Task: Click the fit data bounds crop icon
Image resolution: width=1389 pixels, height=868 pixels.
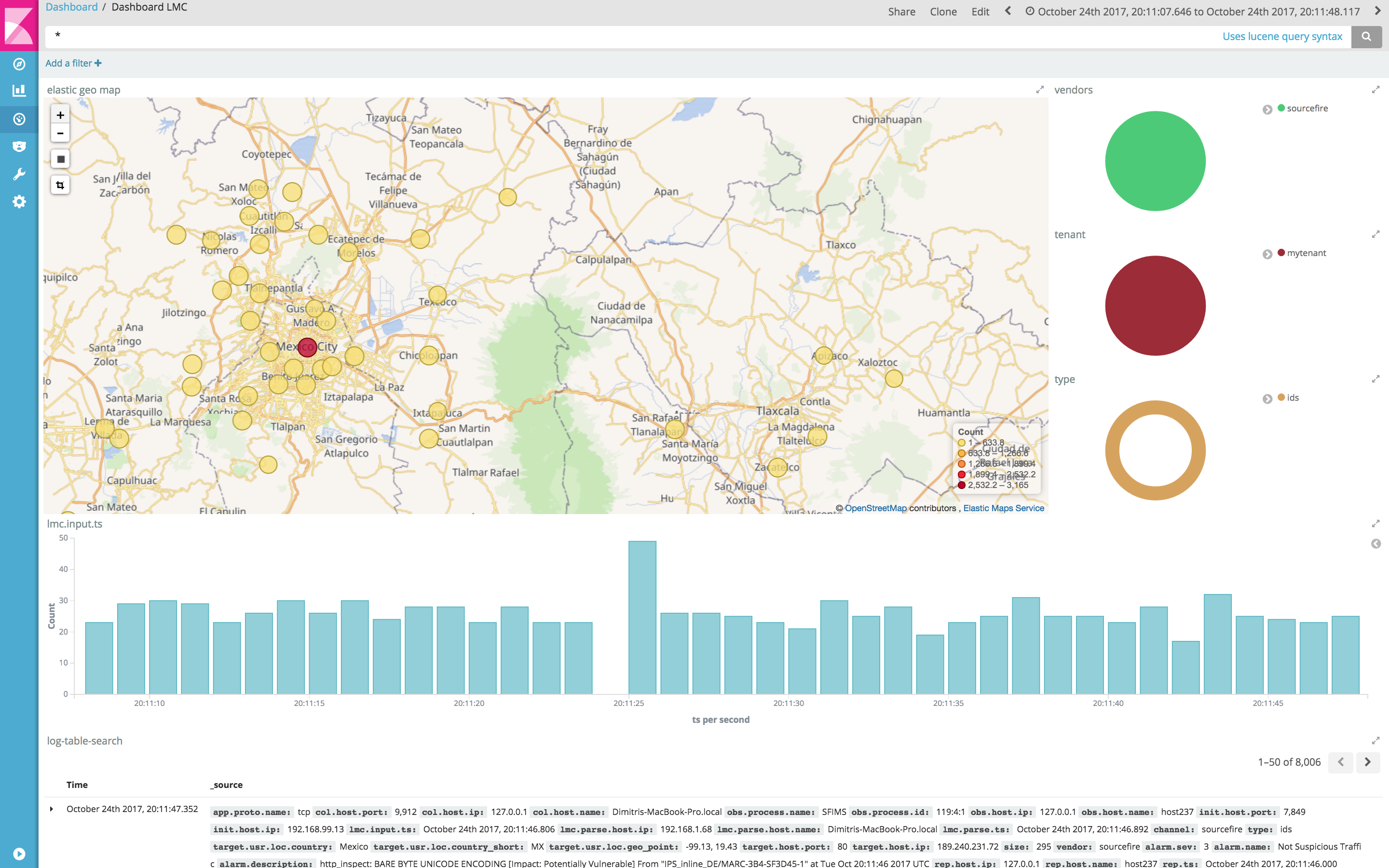Action: [x=60, y=185]
